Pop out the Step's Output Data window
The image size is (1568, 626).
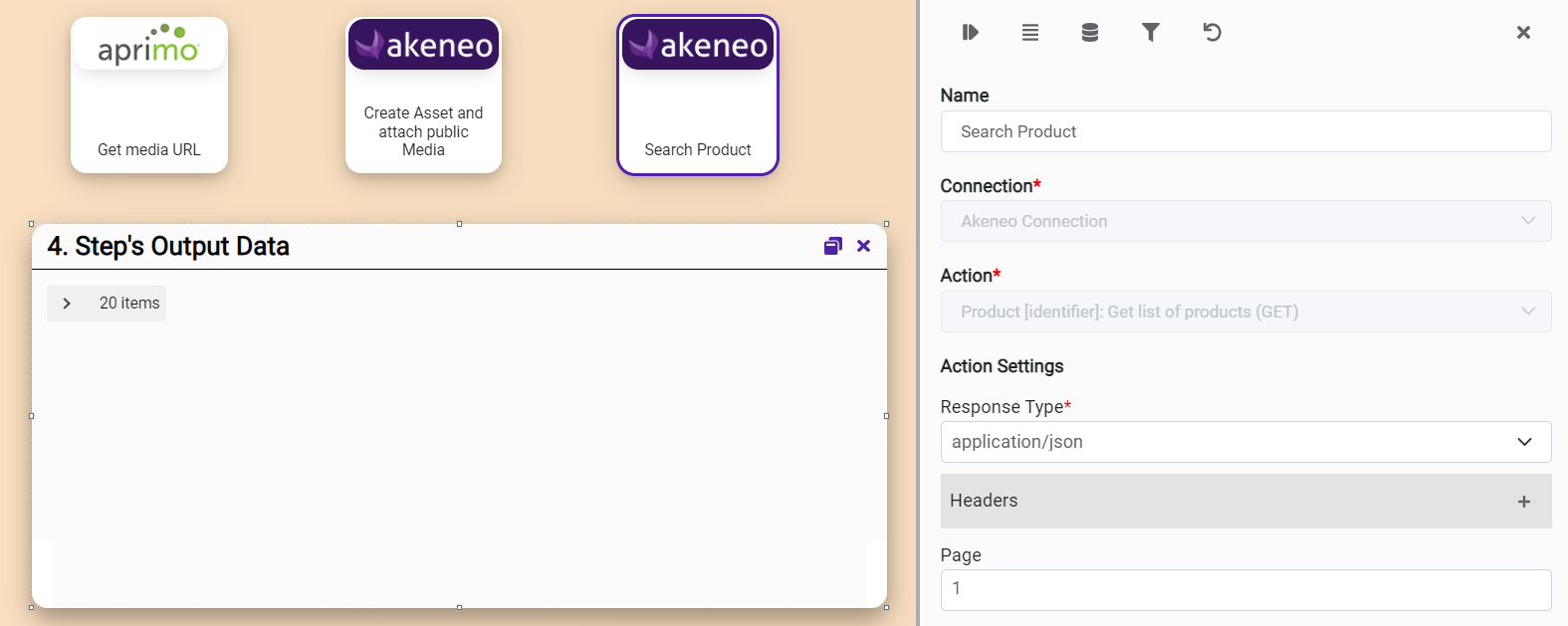coord(833,246)
